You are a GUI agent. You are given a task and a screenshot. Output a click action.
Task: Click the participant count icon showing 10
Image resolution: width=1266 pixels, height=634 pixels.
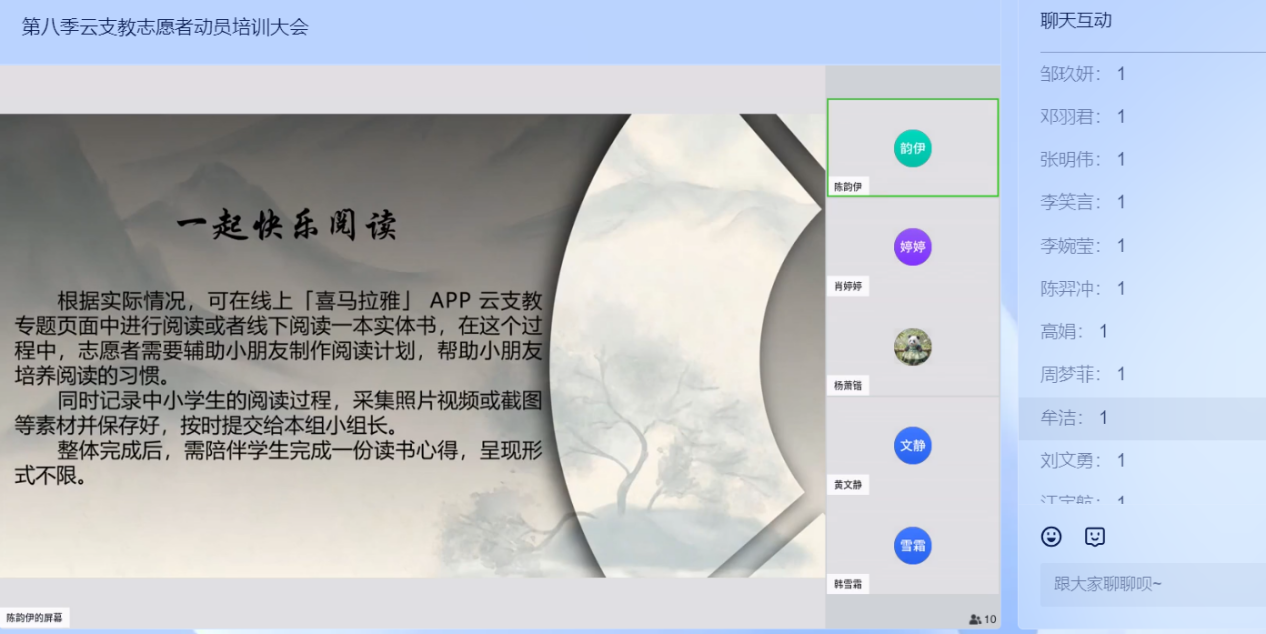click(982, 620)
